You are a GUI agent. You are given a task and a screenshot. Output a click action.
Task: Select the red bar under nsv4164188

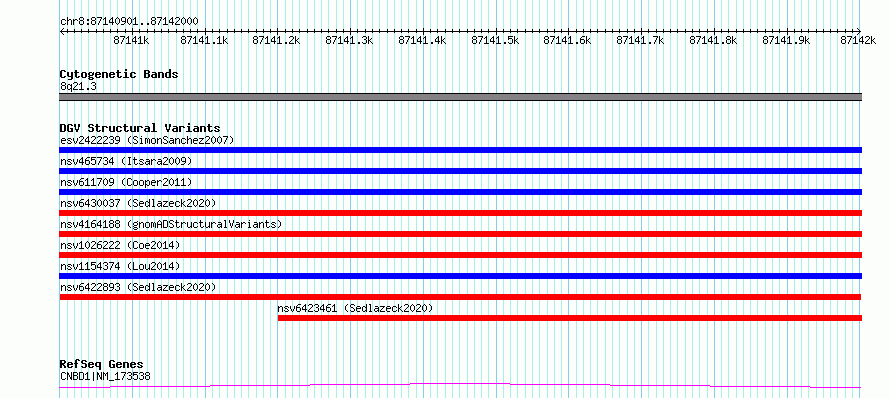[x=460, y=234]
